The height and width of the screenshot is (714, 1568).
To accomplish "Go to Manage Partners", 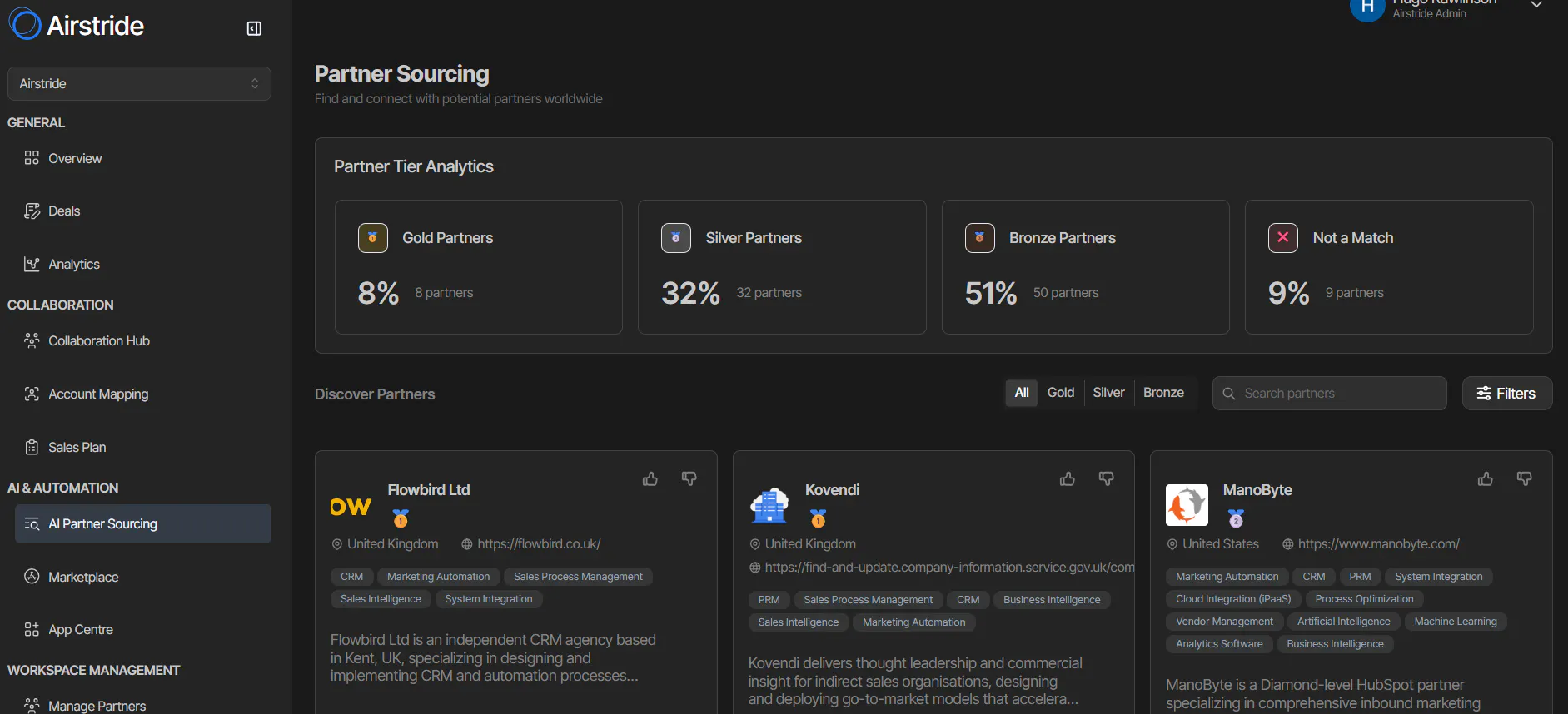I will click(97, 706).
